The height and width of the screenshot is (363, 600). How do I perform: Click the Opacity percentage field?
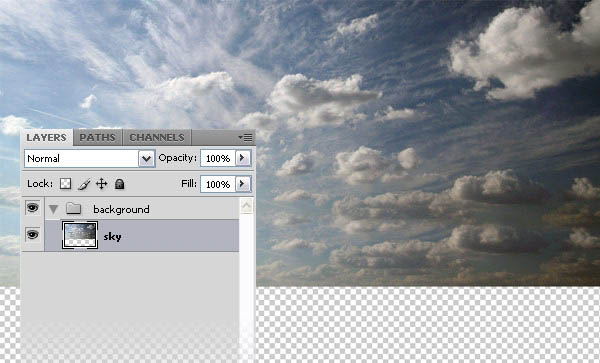tap(218, 158)
